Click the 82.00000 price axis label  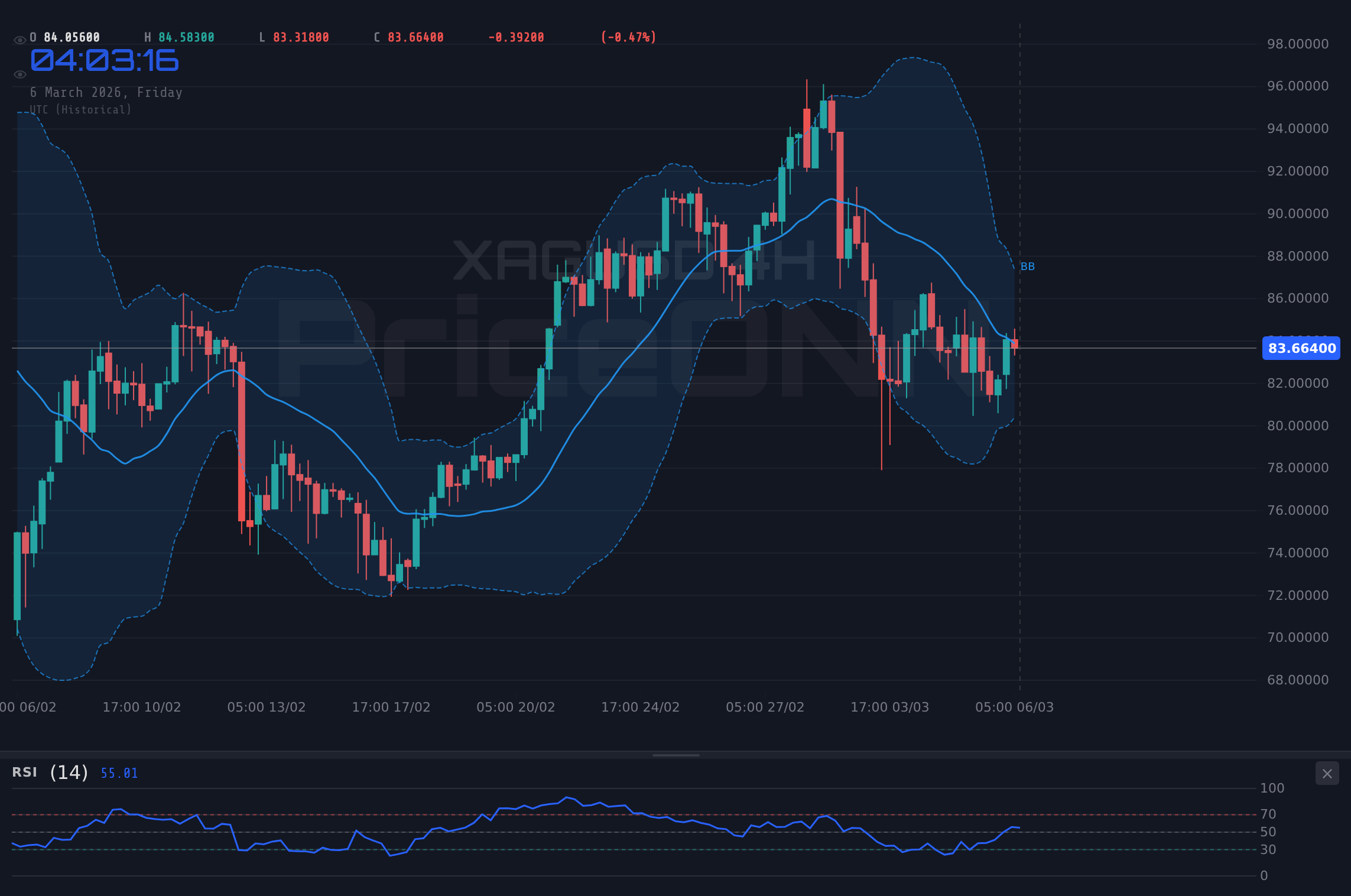(1298, 384)
